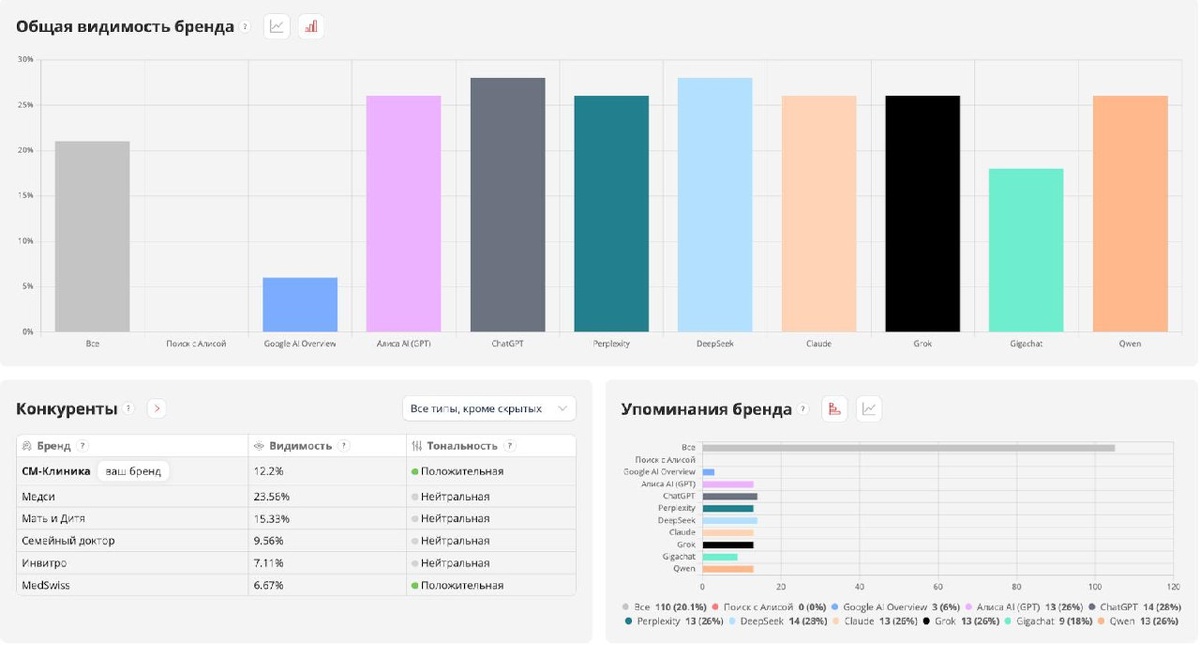This screenshot has width=1200, height=645.
Task: Click the red arrow beside Конкуренты heading
Action: tap(156, 408)
